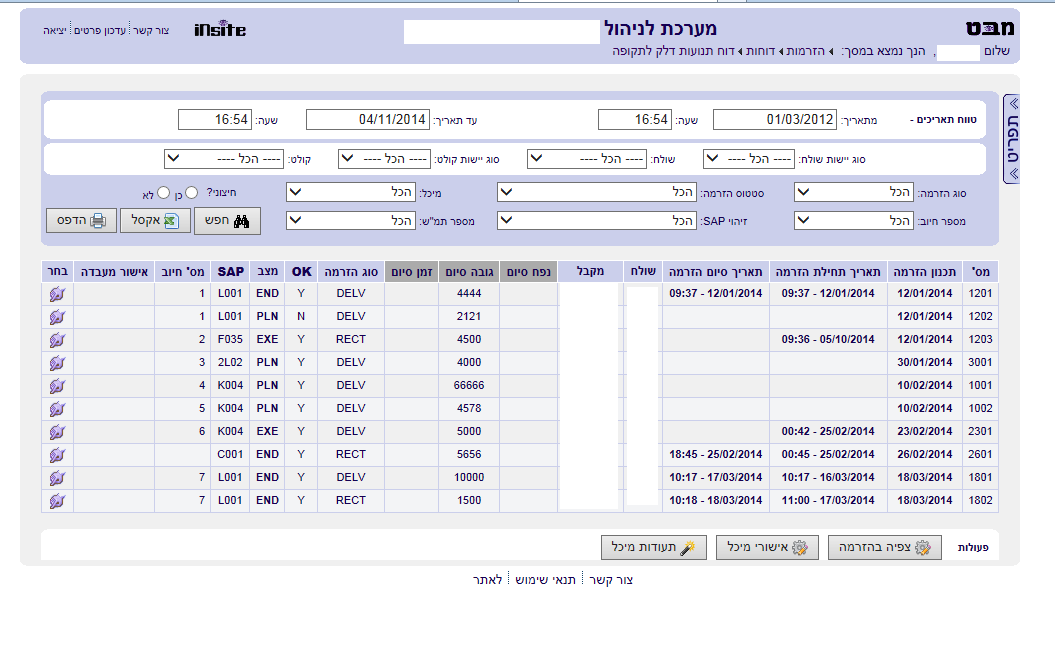The height and width of the screenshot is (656, 1055).
Task: Export results with אקסל button
Action: point(155,221)
